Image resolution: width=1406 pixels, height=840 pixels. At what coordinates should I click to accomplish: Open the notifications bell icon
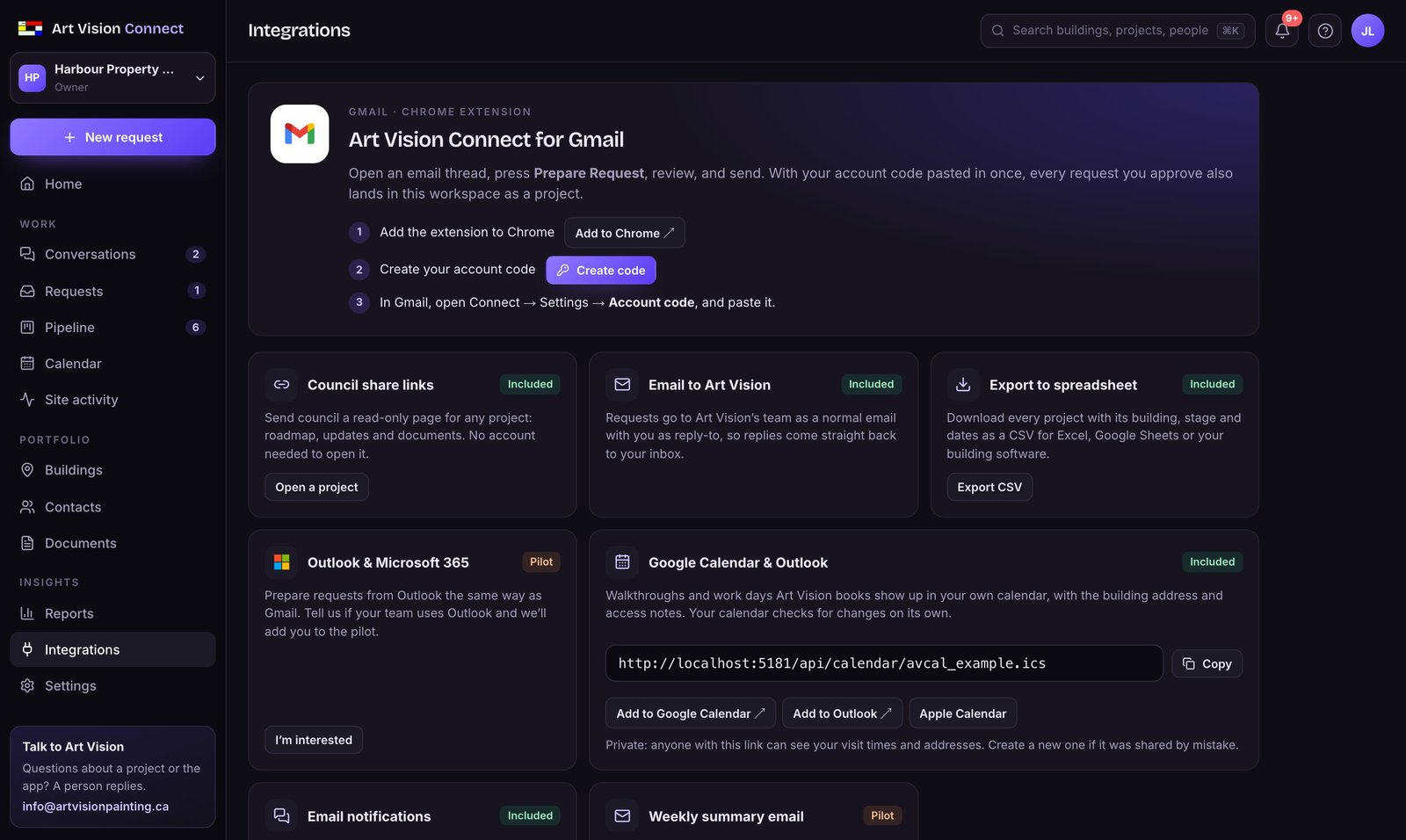tap(1282, 31)
